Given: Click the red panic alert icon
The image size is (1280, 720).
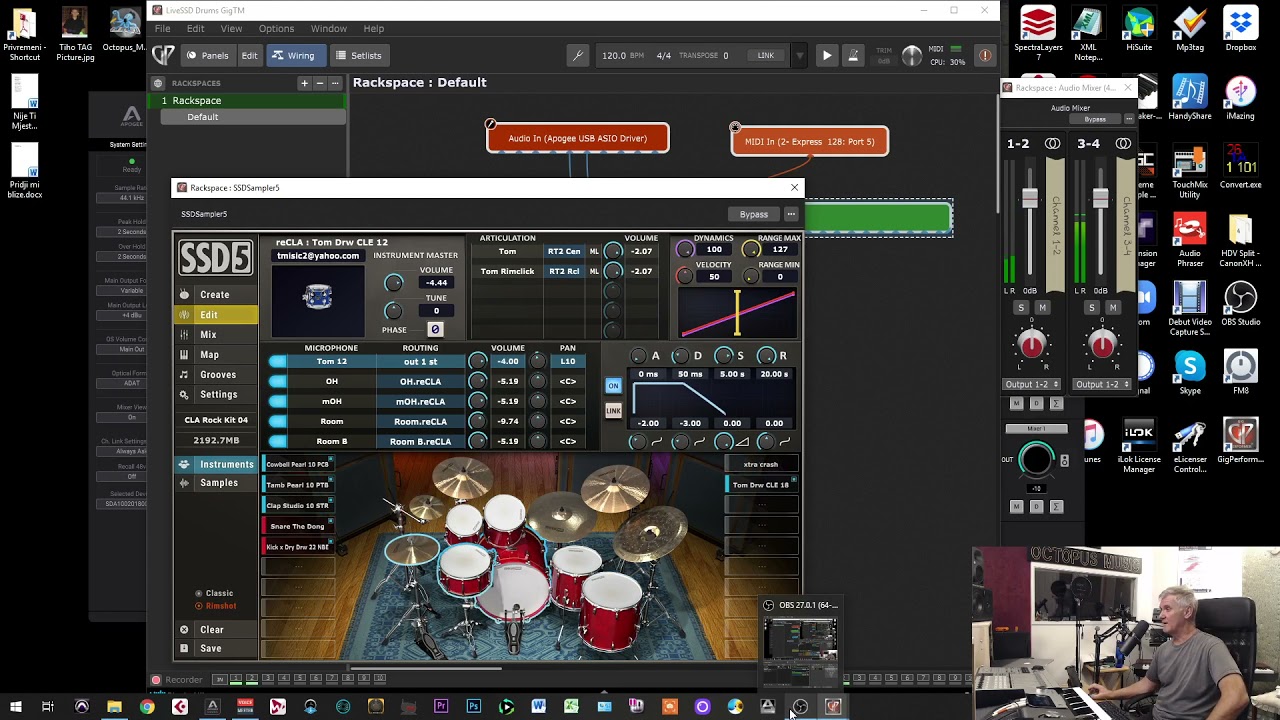Looking at the screenshot, I should 985,56.
